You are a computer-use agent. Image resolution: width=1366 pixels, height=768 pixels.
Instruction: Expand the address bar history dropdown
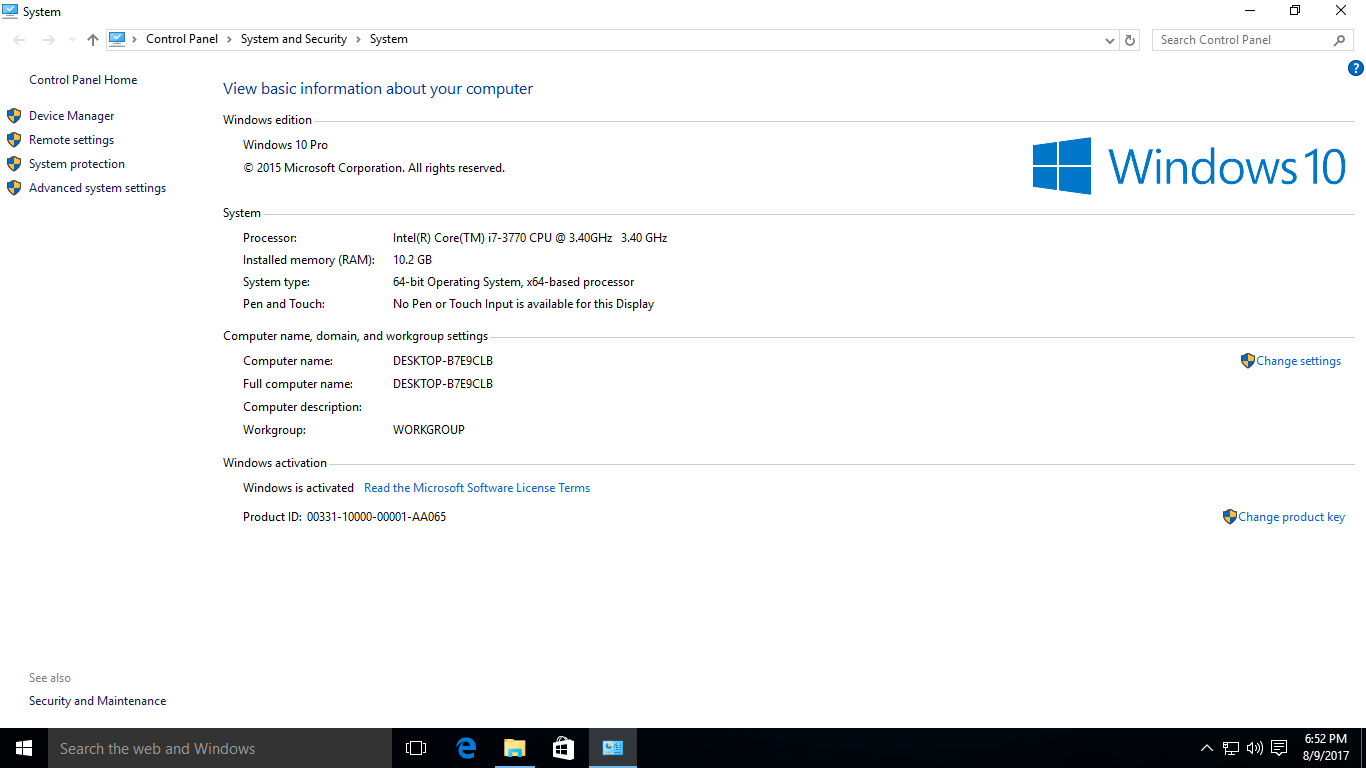point(1110,40)
